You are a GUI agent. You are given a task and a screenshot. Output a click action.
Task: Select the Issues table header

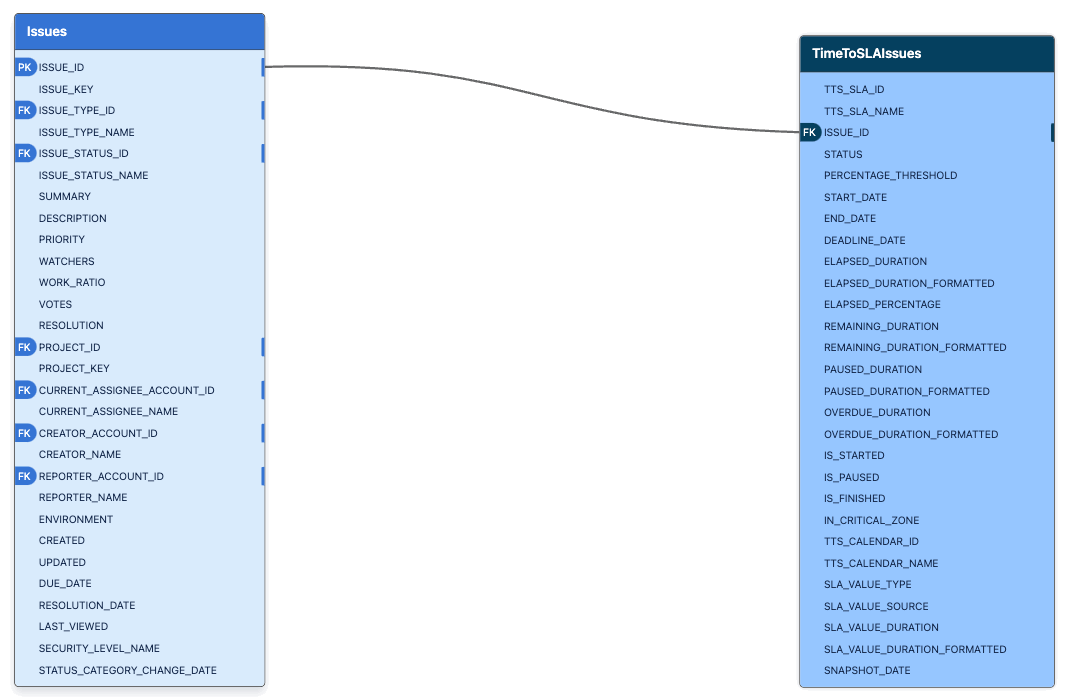[139, 31]
